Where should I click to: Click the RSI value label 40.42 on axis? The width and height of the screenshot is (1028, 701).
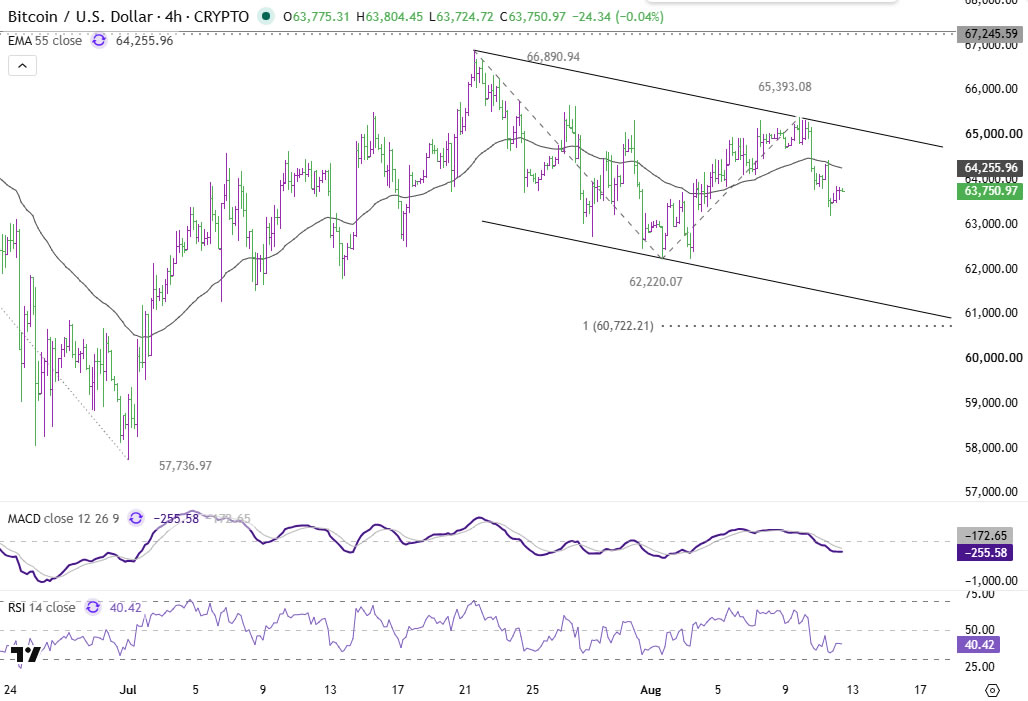pos(979,645)
